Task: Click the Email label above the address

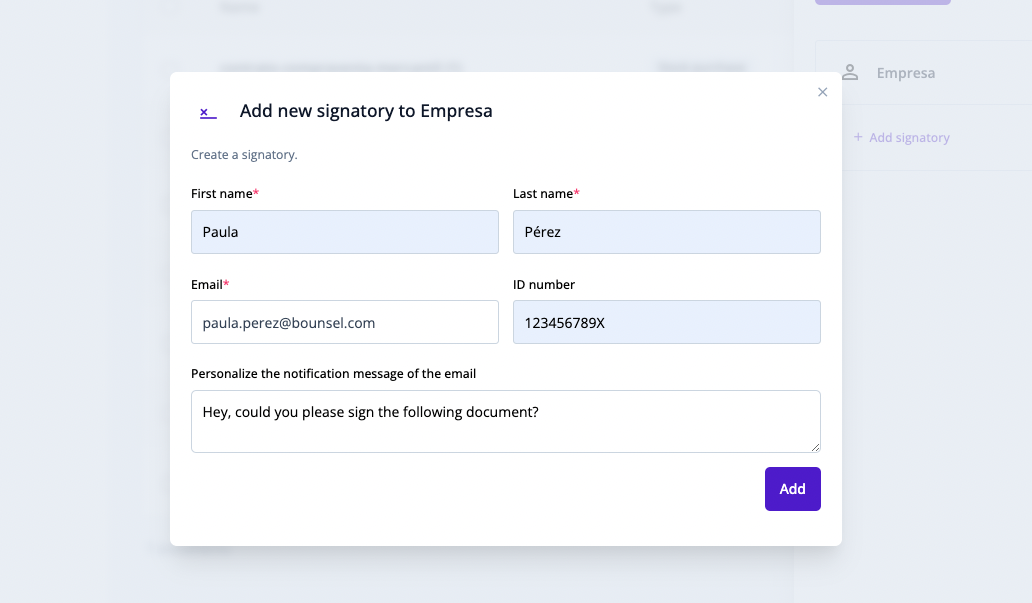Action: (x=208, y=285)
